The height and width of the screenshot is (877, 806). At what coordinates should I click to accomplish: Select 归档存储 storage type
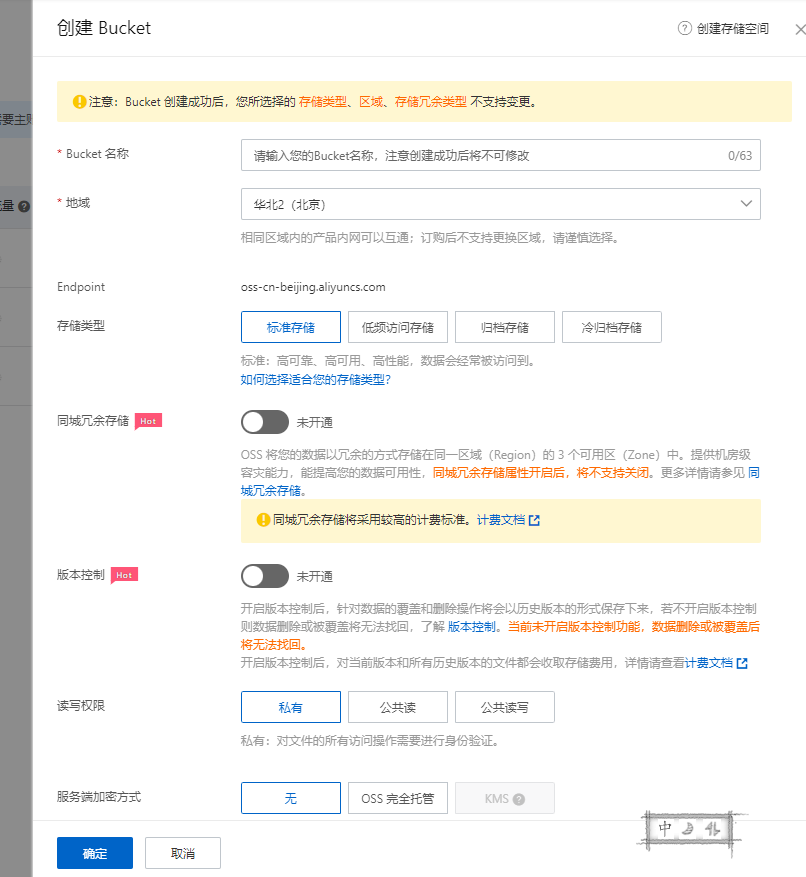coord(505,327)
